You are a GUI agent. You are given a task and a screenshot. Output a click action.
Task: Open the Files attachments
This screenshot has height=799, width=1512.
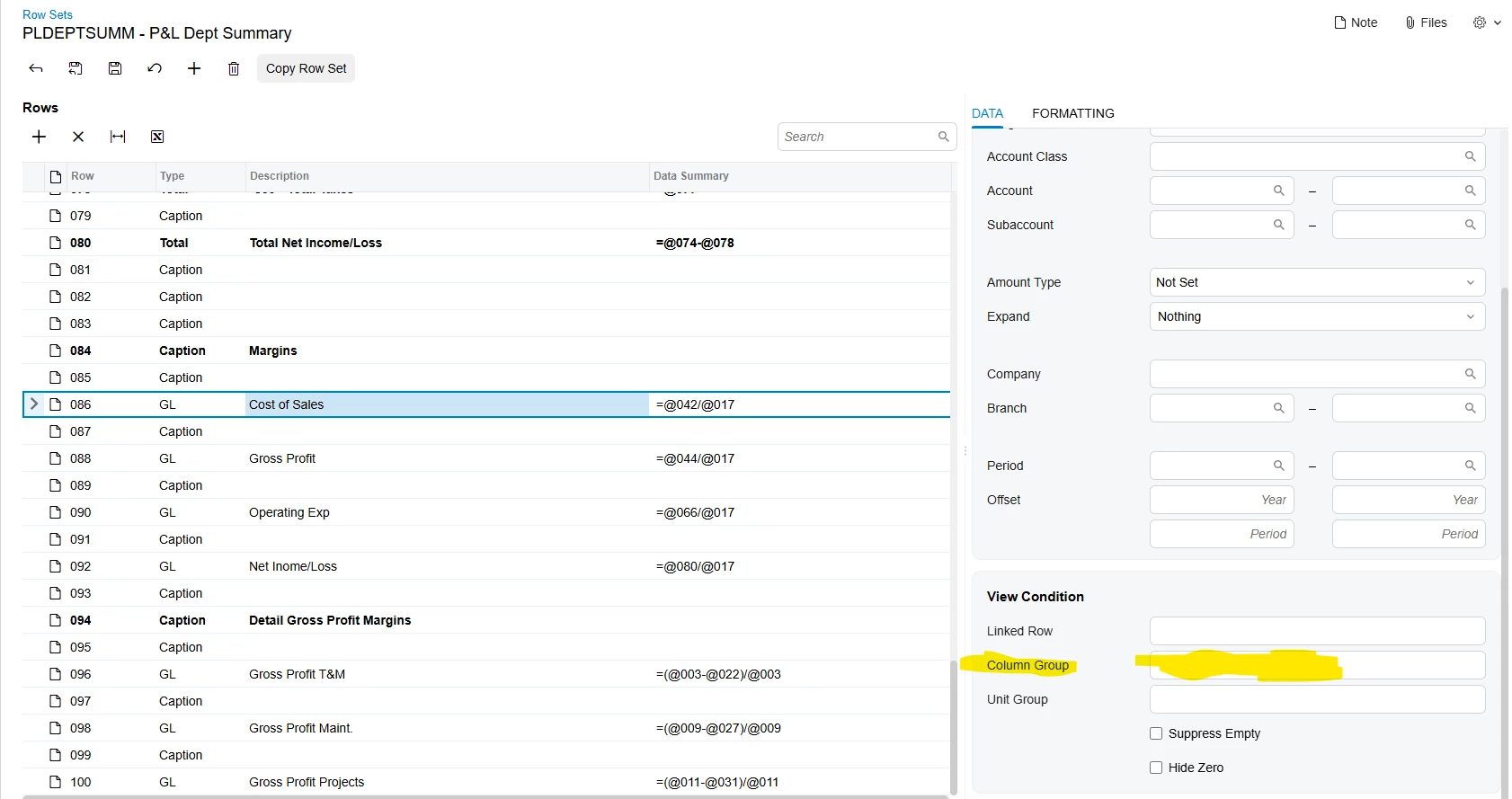coord(1426,22)
